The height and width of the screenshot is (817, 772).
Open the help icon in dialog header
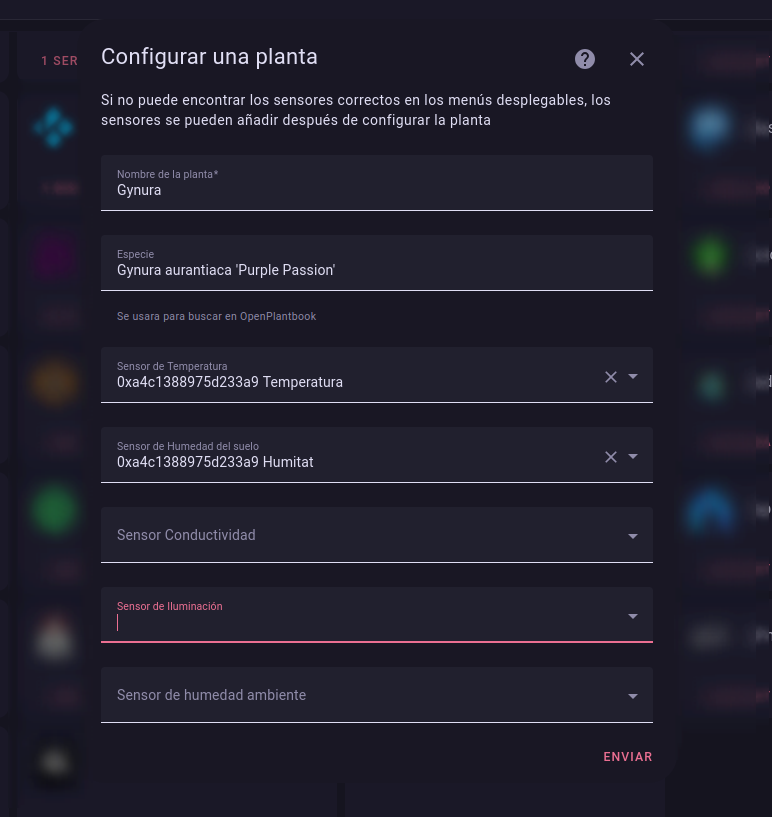pos(585,59)
